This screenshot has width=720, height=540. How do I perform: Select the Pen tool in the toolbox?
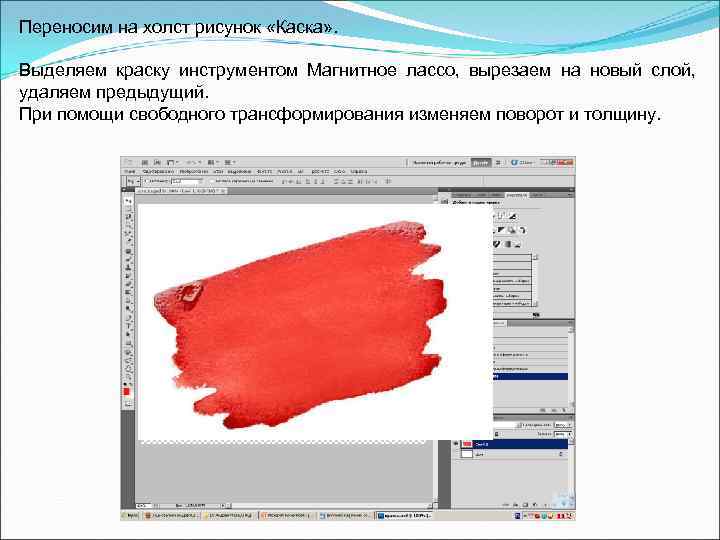coord(128,317)
